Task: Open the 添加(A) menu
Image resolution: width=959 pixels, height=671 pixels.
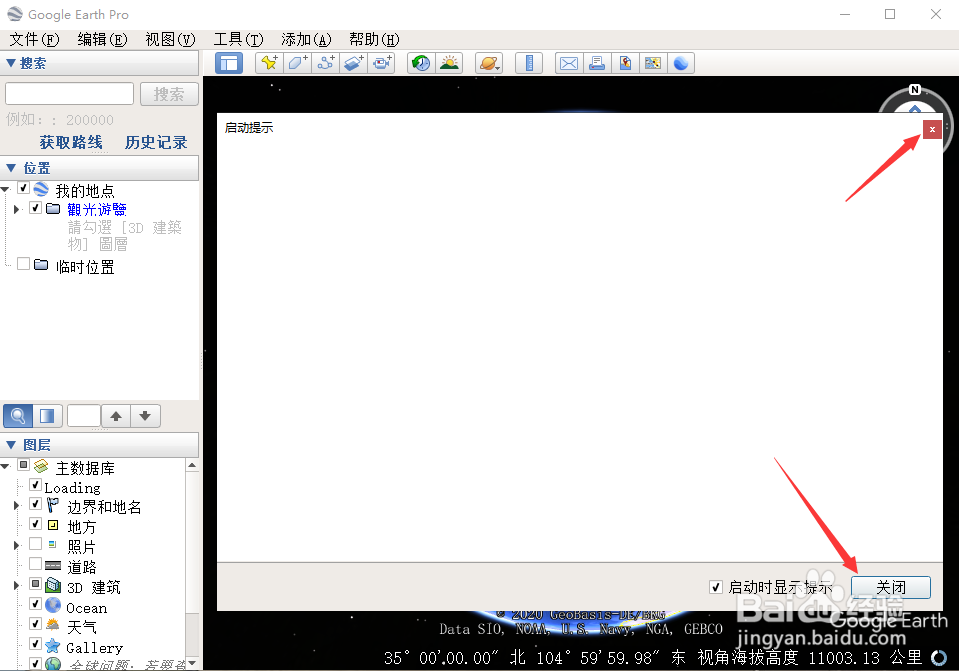Action: [x=306, y=40]
